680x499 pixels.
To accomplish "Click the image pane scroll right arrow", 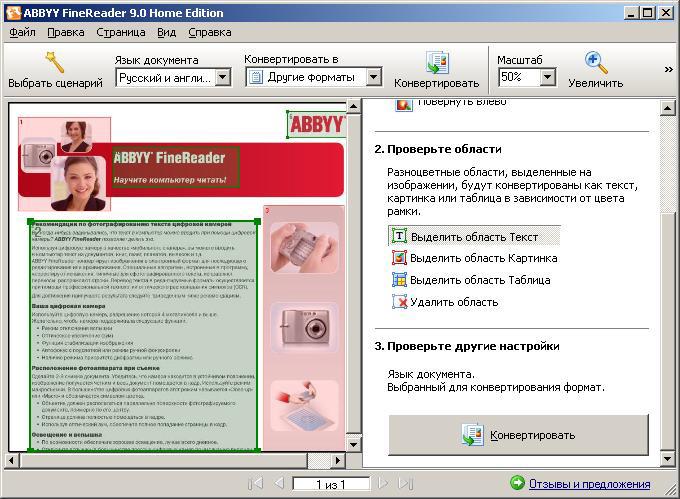I will [x=338, y=460].
